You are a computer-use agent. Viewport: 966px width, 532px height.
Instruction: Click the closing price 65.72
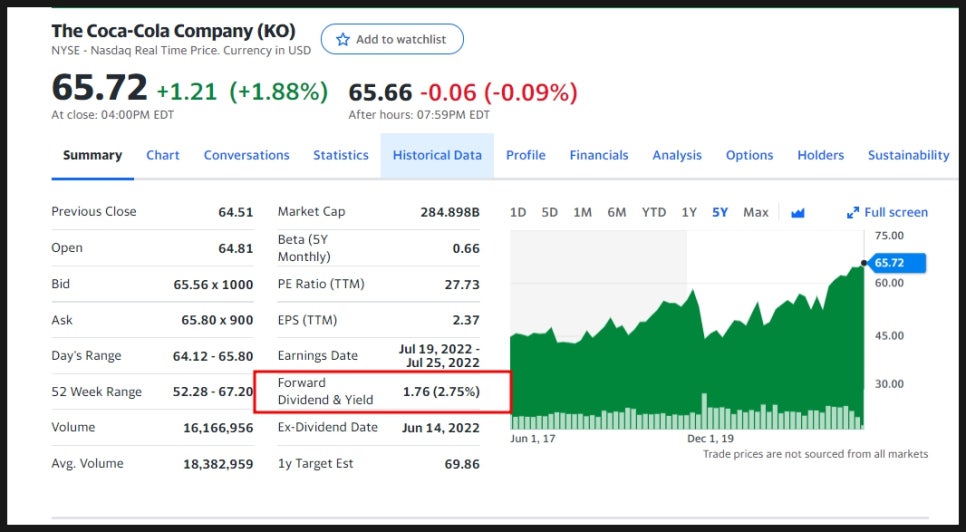point(100,87)
